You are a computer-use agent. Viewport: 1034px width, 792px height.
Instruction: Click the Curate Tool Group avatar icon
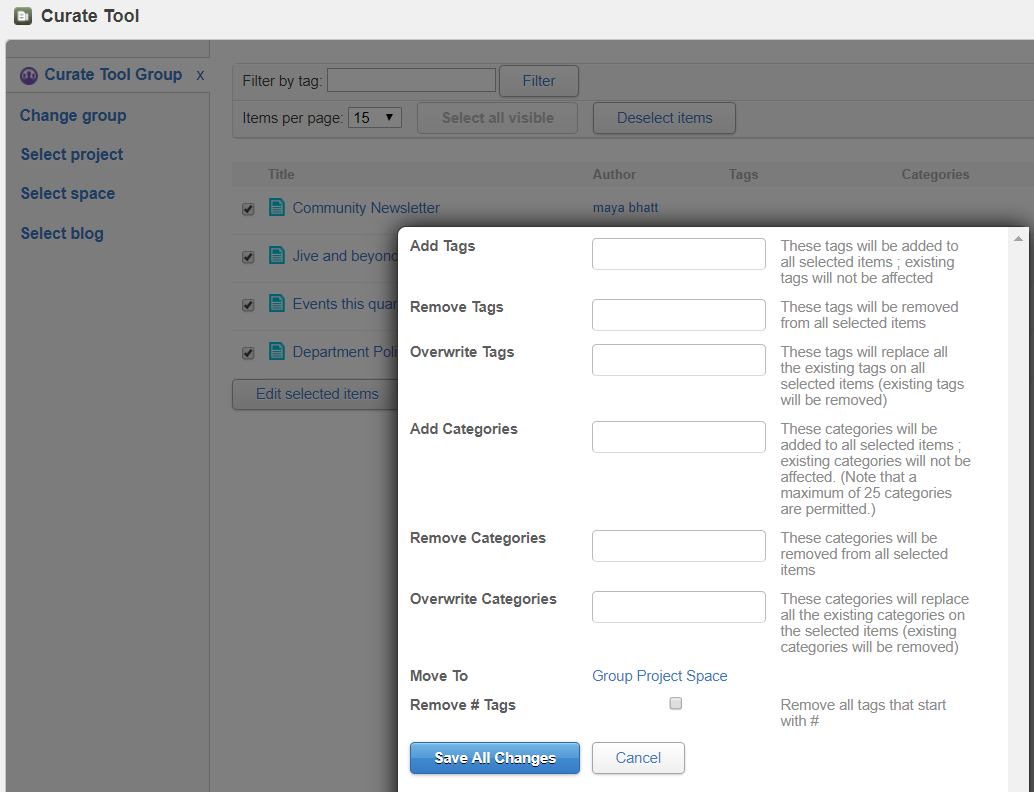click(x=29, y=74)
